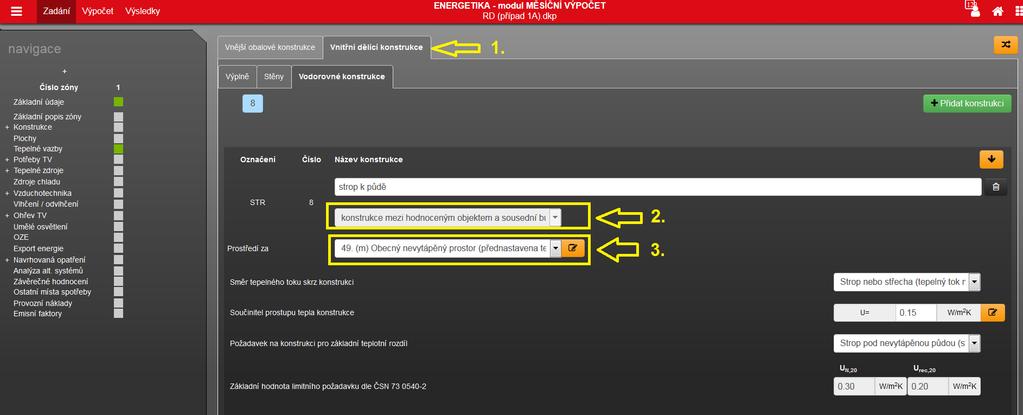The height and width of the screenshot is (415, 1023).
Task: Switch to Zadání menu
Action: [56, 11]
